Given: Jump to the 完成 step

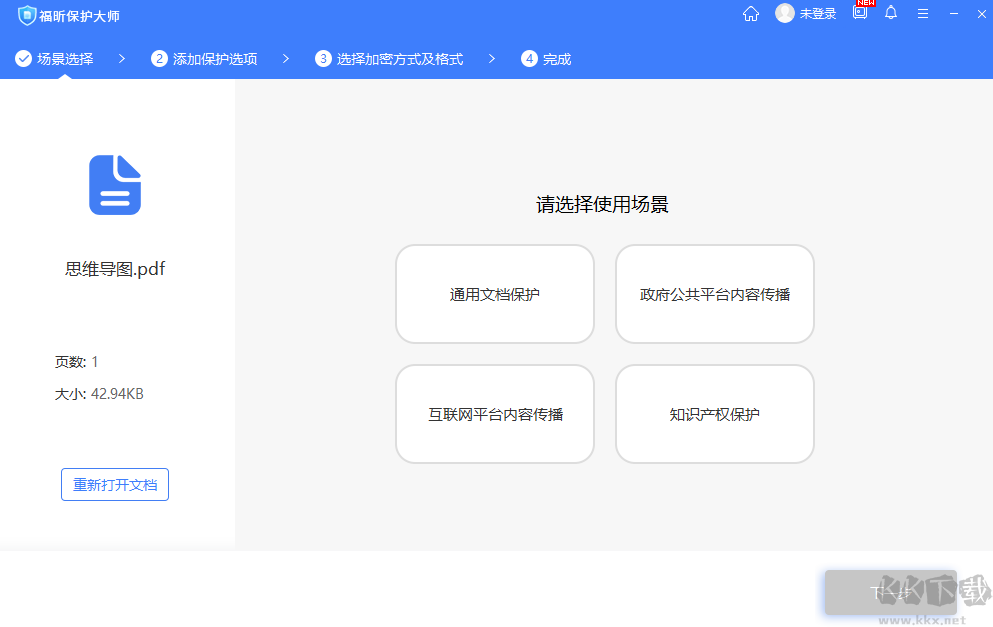Looking at the screenshot, I should (546, 58).
